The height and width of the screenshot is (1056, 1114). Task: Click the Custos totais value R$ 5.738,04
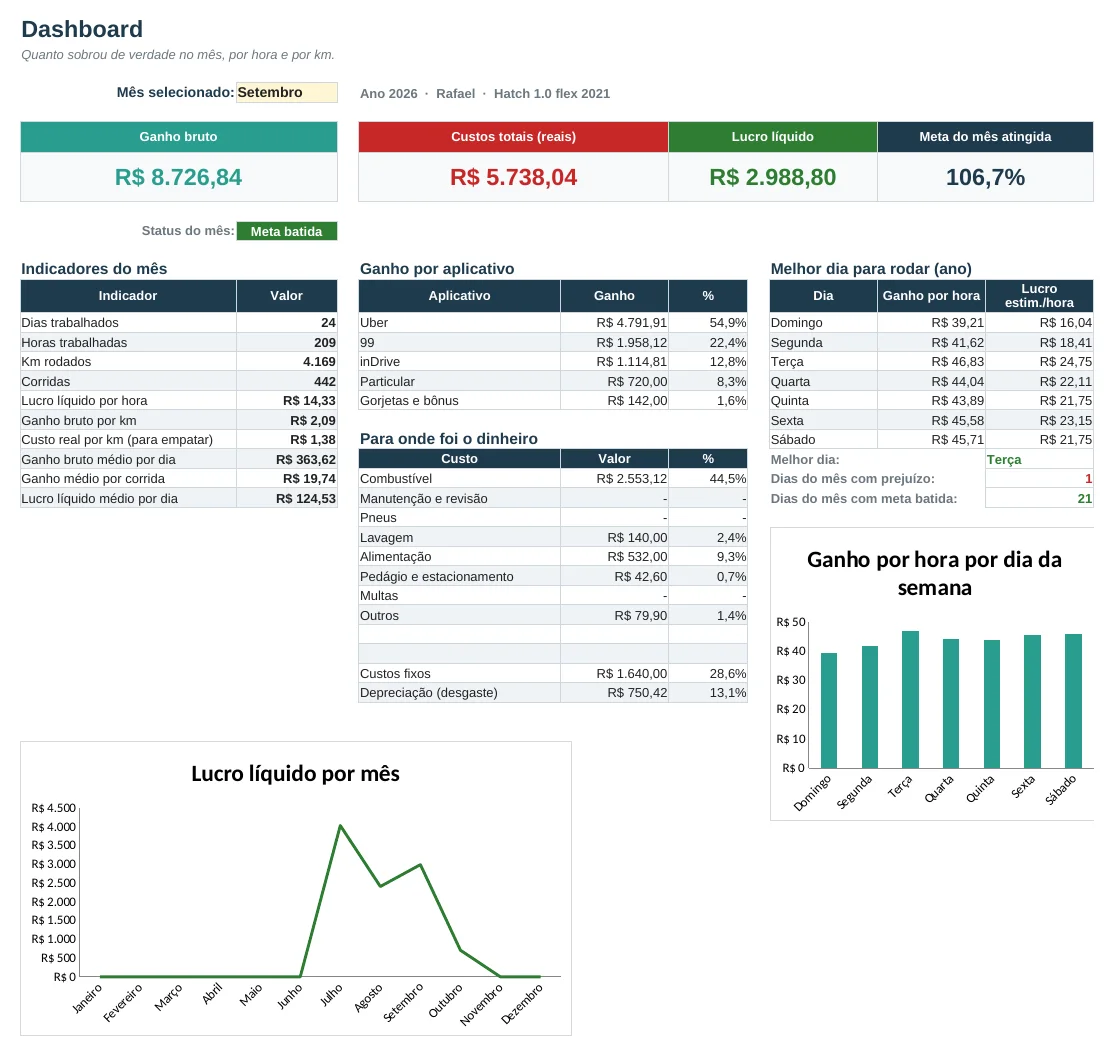(x=513, y=177)
